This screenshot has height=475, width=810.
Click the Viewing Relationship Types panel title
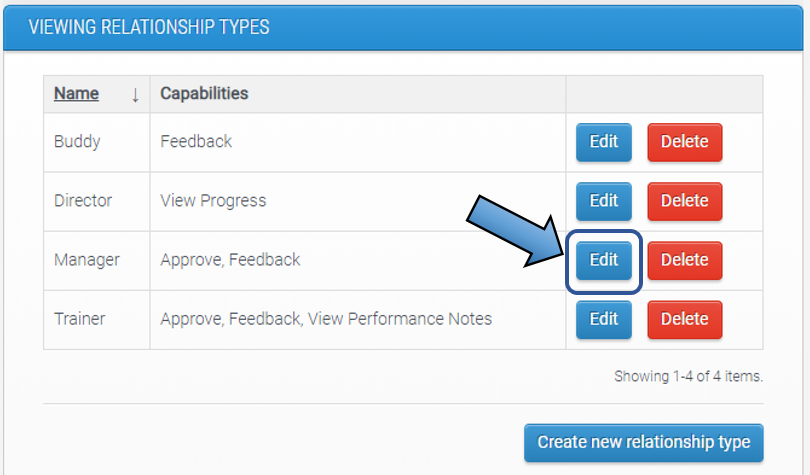pos(149,27)
